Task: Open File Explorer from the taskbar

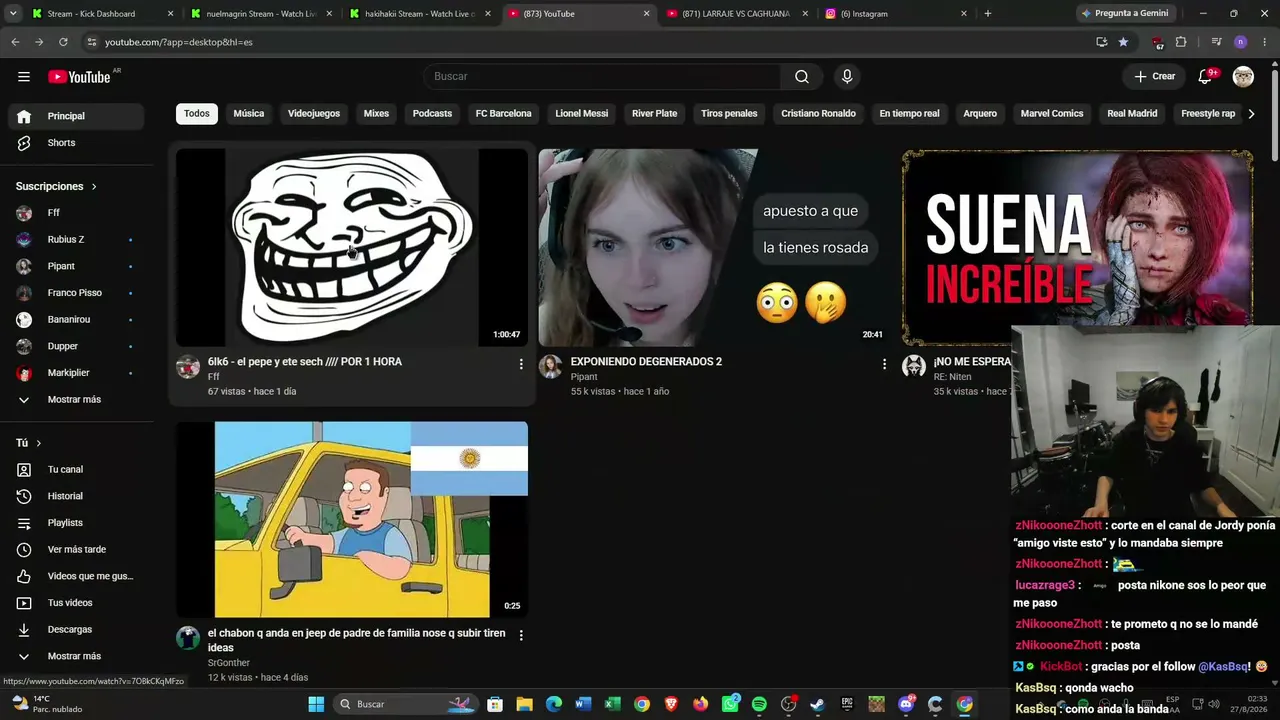Action: point(524,704)
